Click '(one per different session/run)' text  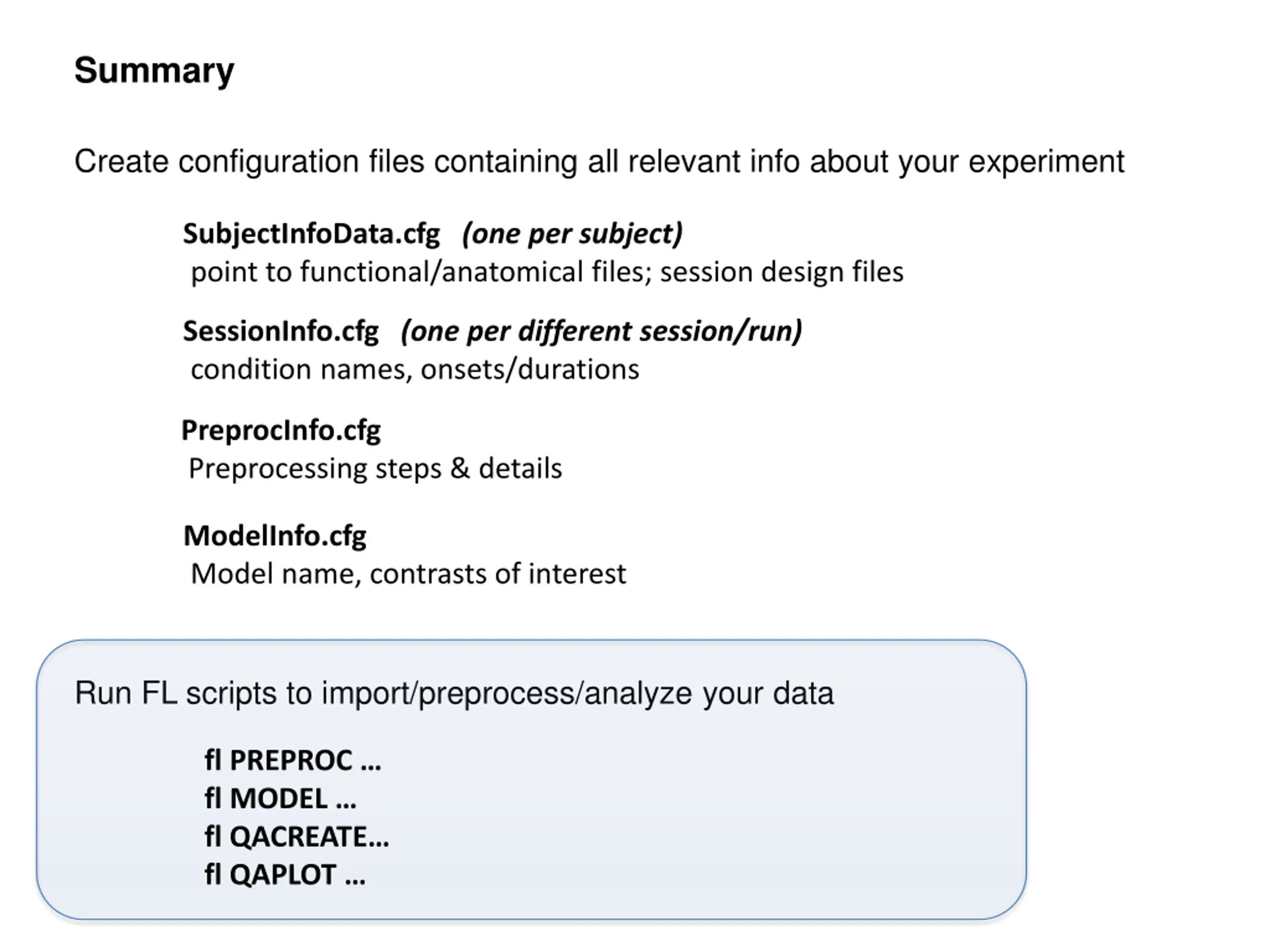point(601,332)
